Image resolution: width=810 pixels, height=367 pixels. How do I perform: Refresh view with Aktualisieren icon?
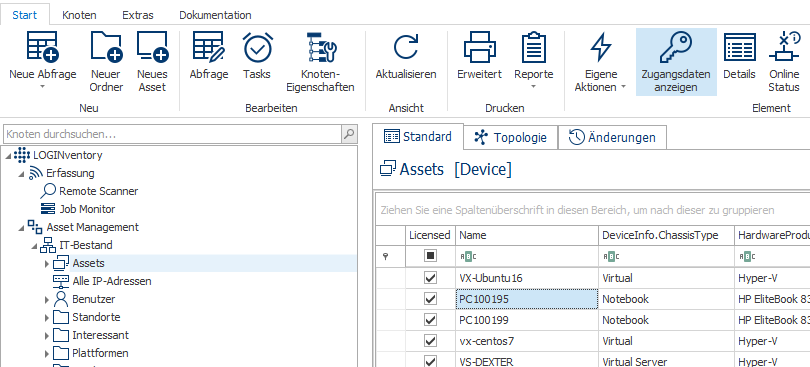(406, 47)
